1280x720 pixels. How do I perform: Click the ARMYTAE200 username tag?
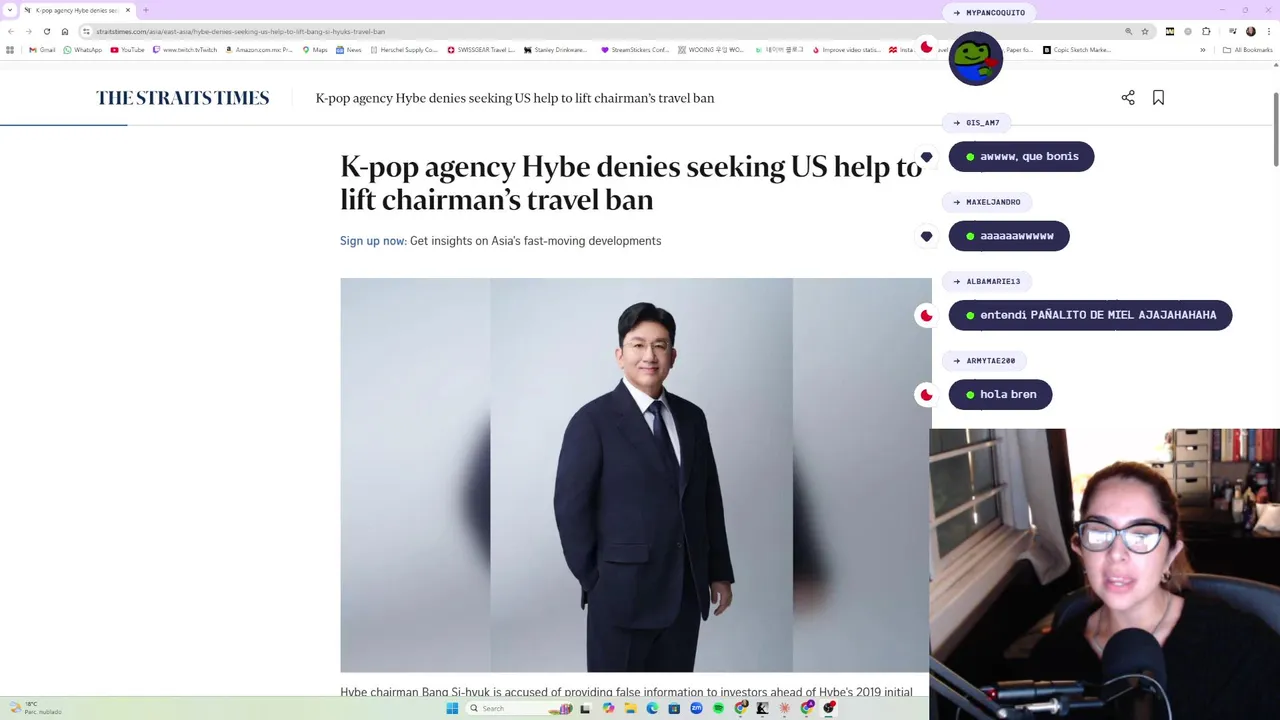[x=985, y=360]
